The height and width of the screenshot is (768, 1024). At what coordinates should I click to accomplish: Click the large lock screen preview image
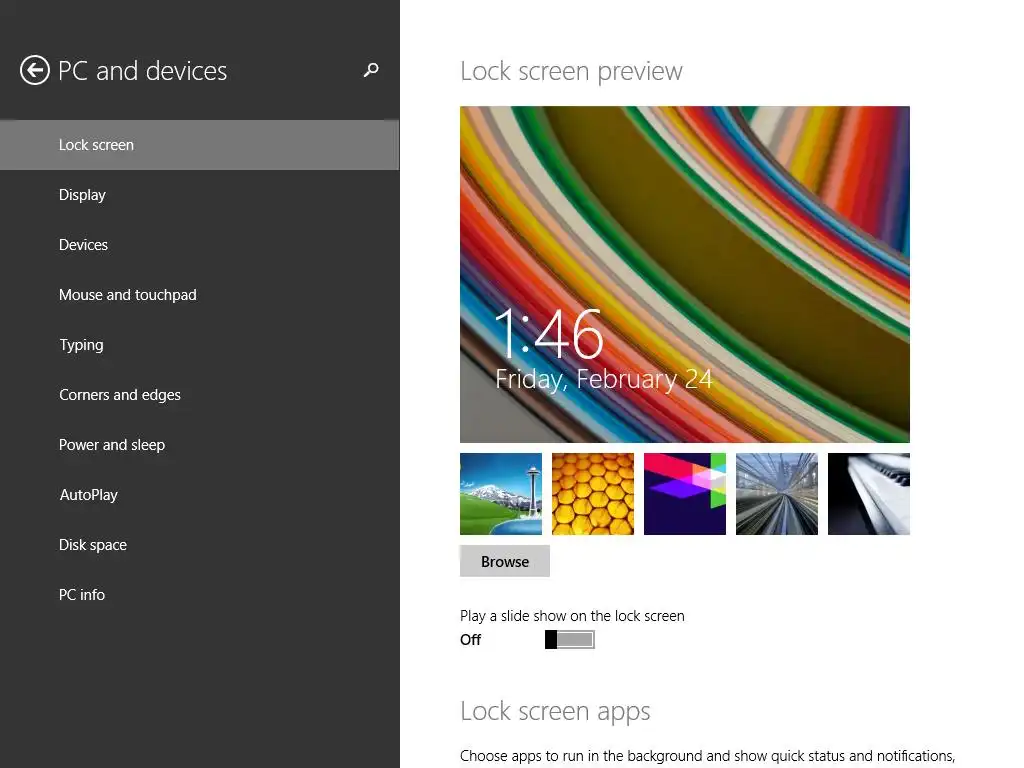pyautogui.click(x=685, y=274)
